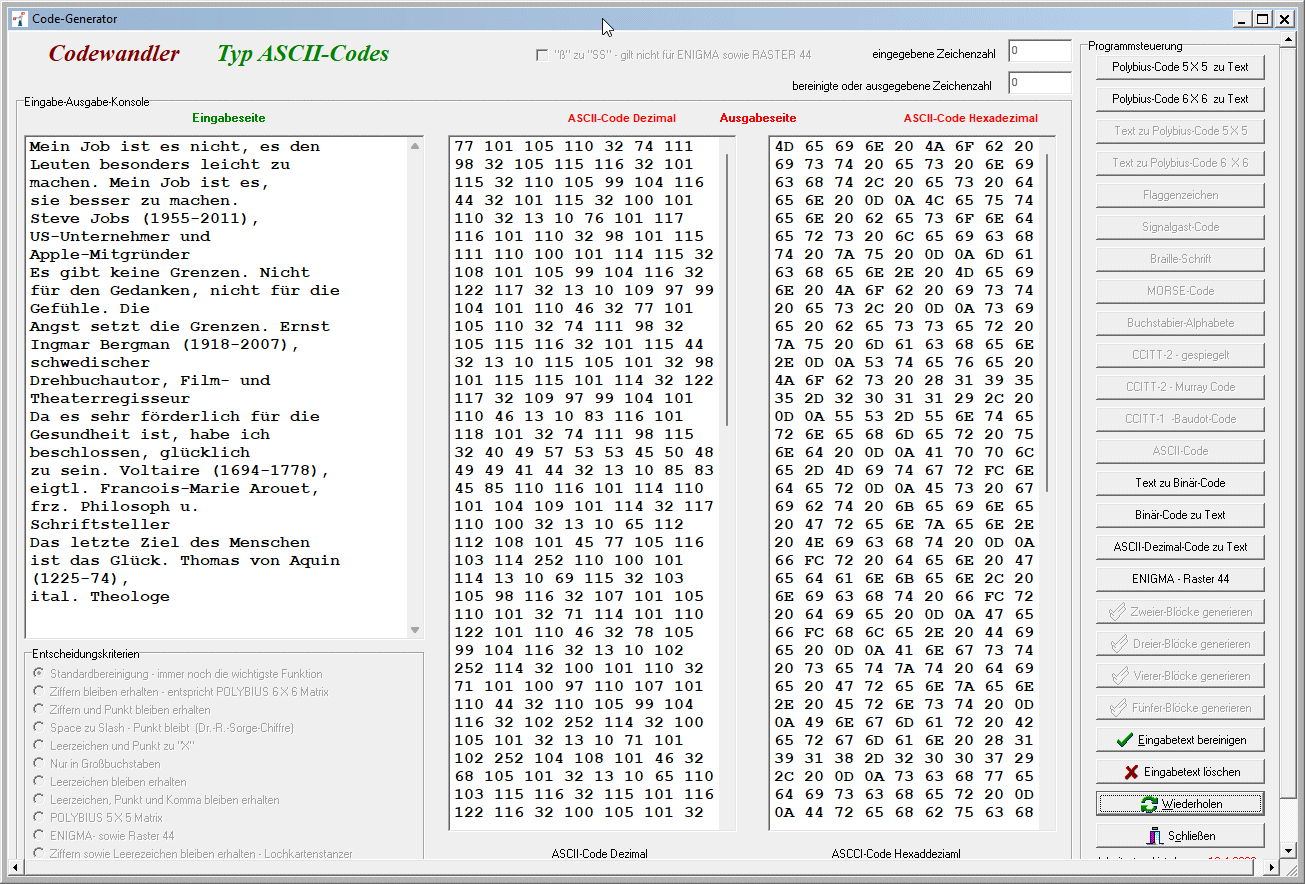Image resolution: width=1305 pixels, height=884 pixels.
Task: Click the Code-Generator title bar app icon
Action: [17, 18]
